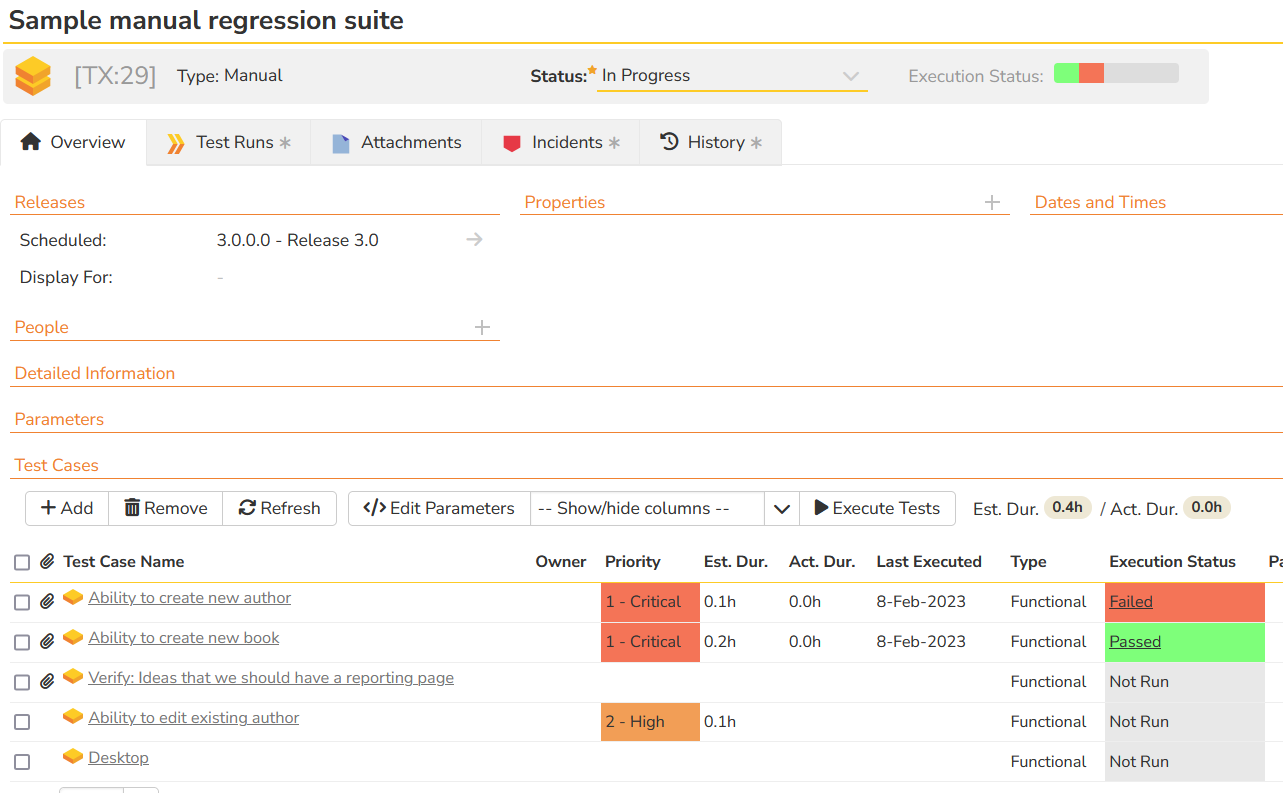Collapse the Detailed Information section
The height and width of the screenshot is (793, 1283).
coord(95,374)
